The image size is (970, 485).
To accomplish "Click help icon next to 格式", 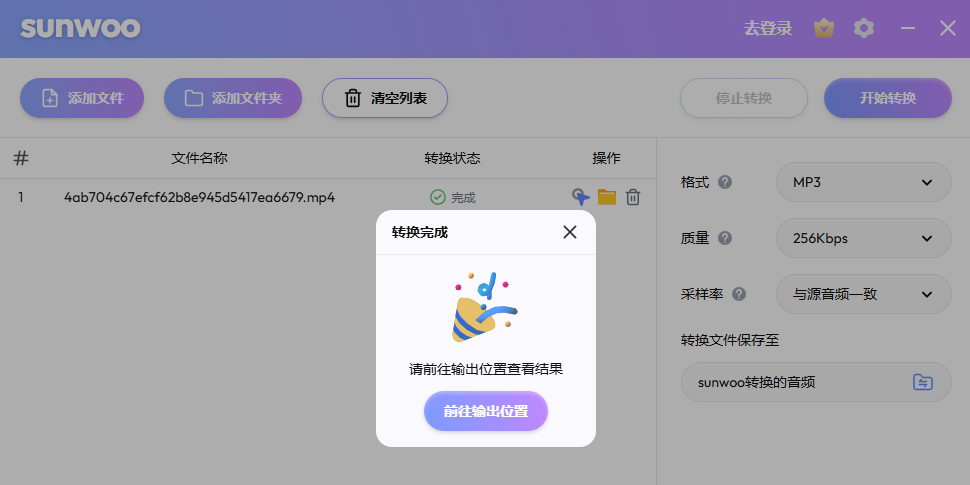I will click(725, 183).
